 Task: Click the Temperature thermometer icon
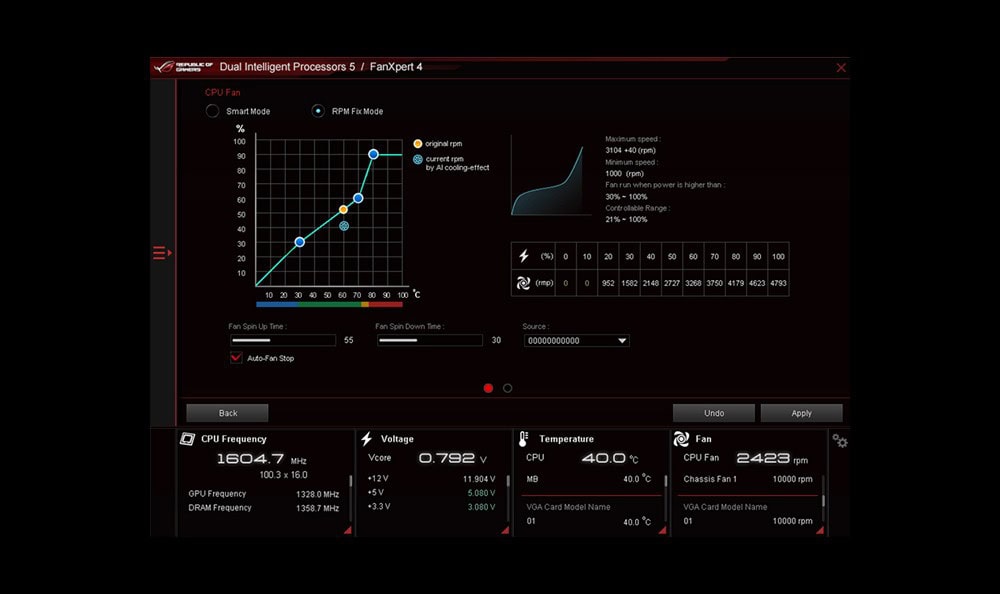coord(524,439)
